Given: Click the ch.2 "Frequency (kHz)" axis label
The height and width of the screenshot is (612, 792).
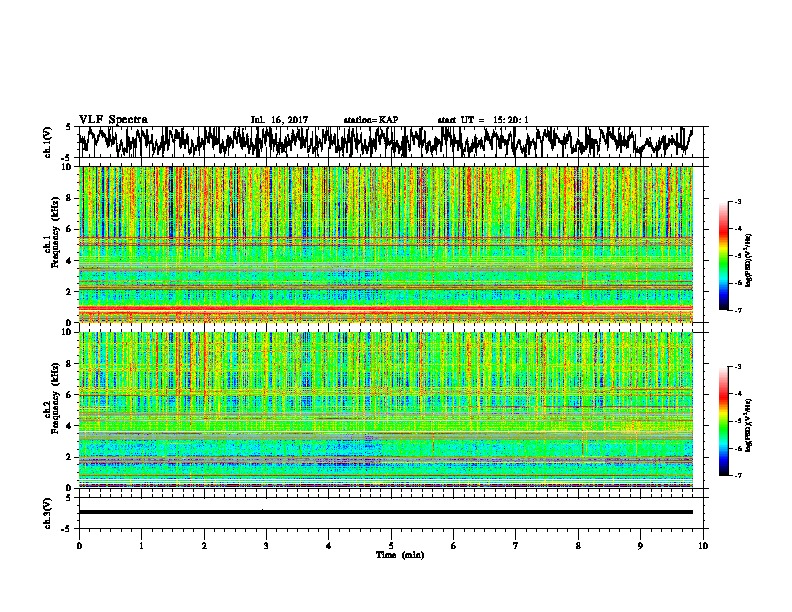Looking at the screenshot, I should pyautogui.click(x=55, y=398).
